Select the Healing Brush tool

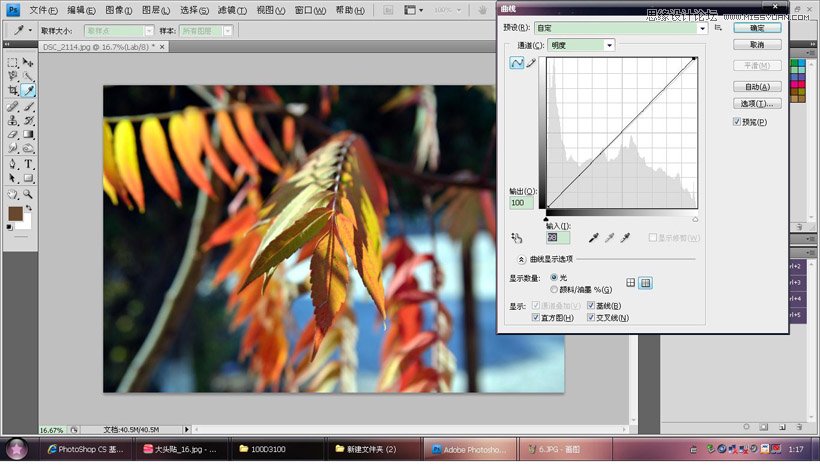click(x=13, y=107)
